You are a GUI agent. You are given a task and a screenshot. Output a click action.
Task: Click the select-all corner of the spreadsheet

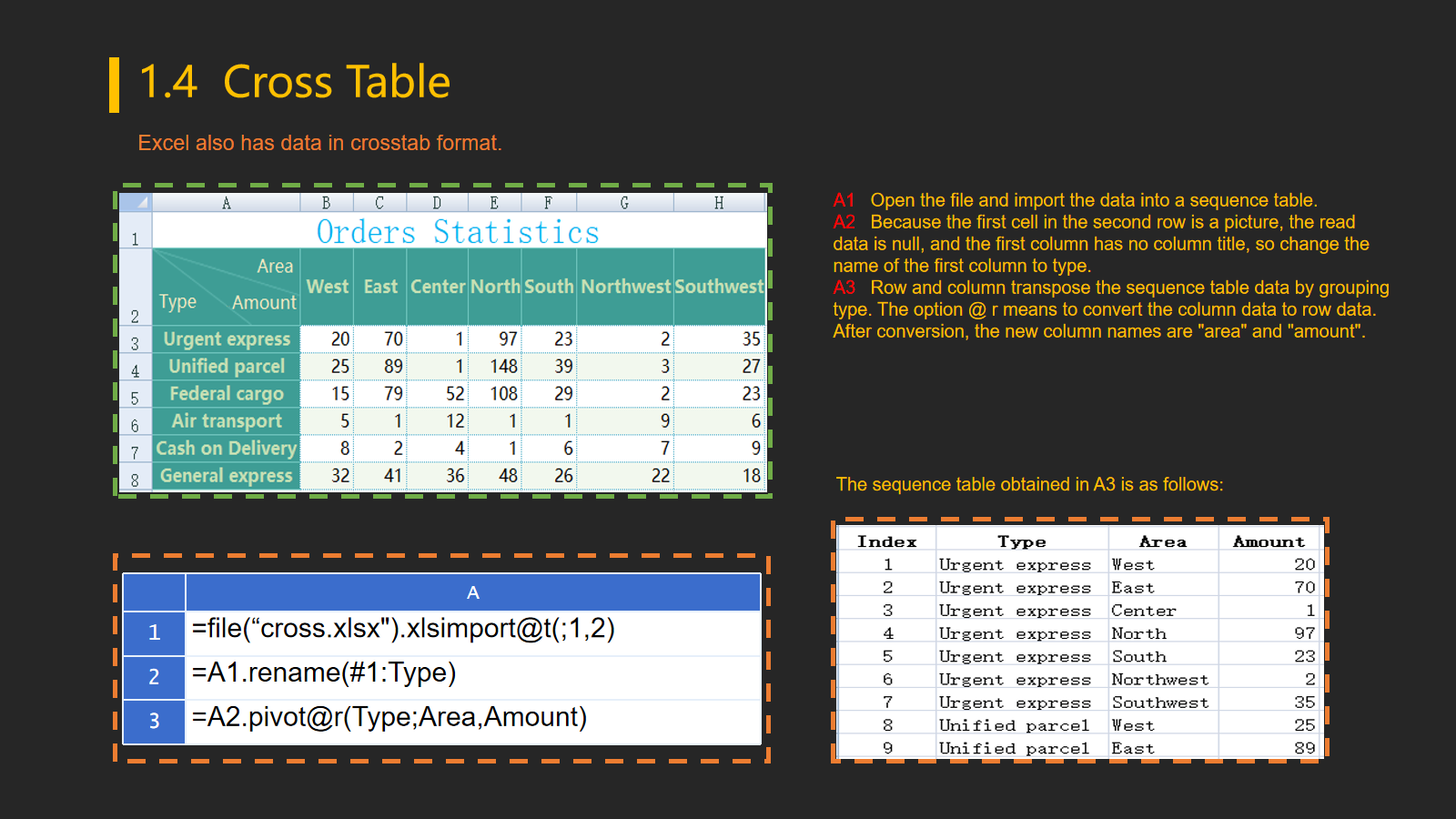135,202
